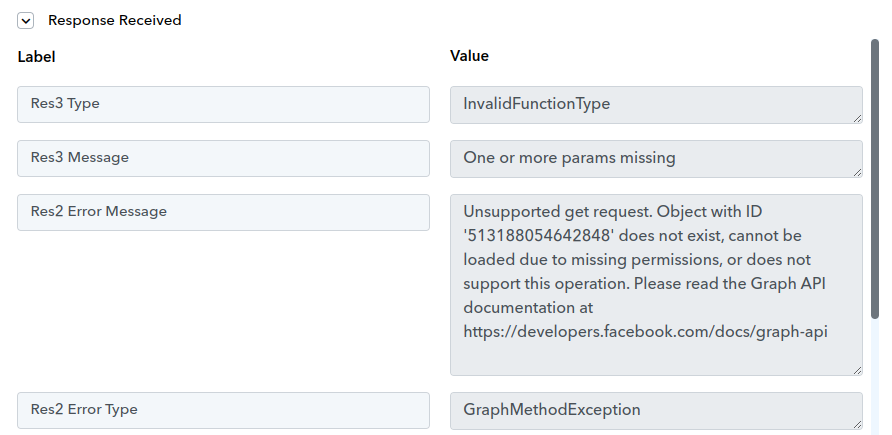Click inside the Unsupported get request text area
This screenshot has height=435, width=892.
point(656,285)
